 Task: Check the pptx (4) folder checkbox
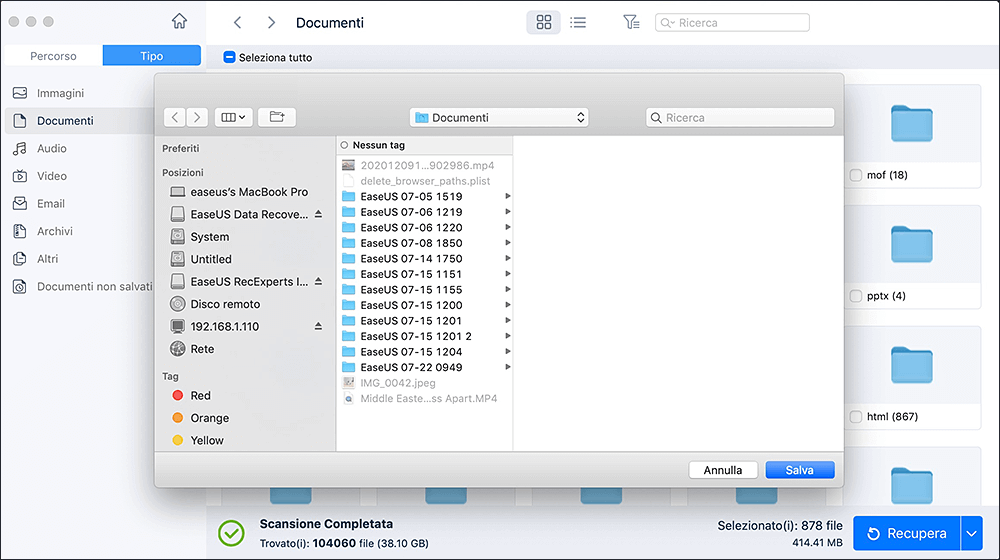click(856, 296)
